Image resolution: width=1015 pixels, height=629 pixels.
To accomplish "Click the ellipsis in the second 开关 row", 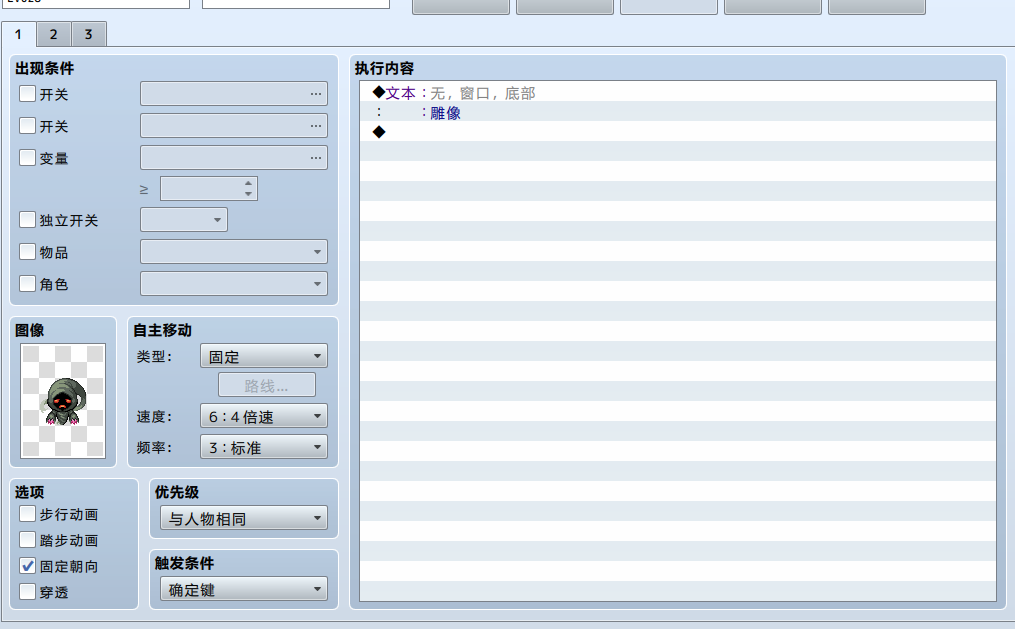I will click(x=315, y=126).
